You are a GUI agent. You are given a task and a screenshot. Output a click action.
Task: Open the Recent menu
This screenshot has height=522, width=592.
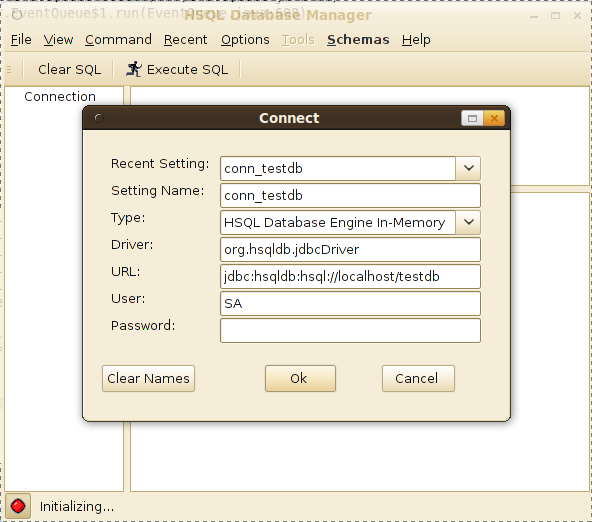tap(185, 40)
